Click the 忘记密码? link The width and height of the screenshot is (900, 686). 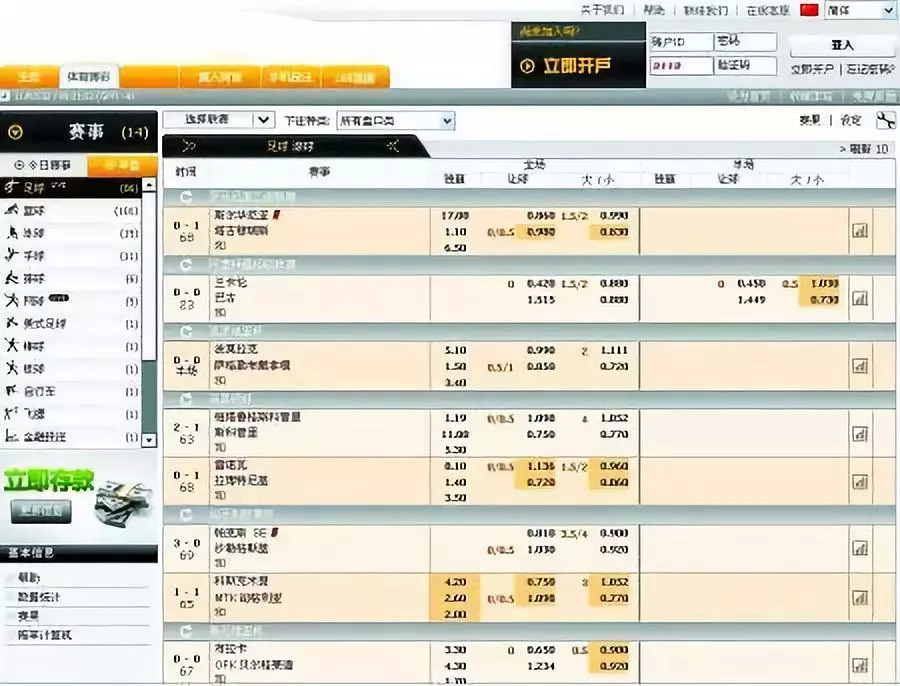870,69
